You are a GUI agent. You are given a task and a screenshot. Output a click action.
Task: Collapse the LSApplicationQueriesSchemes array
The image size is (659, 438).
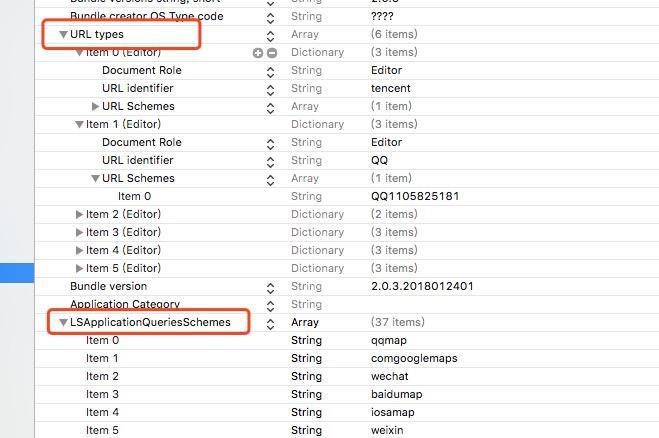[x=63, y=322]
